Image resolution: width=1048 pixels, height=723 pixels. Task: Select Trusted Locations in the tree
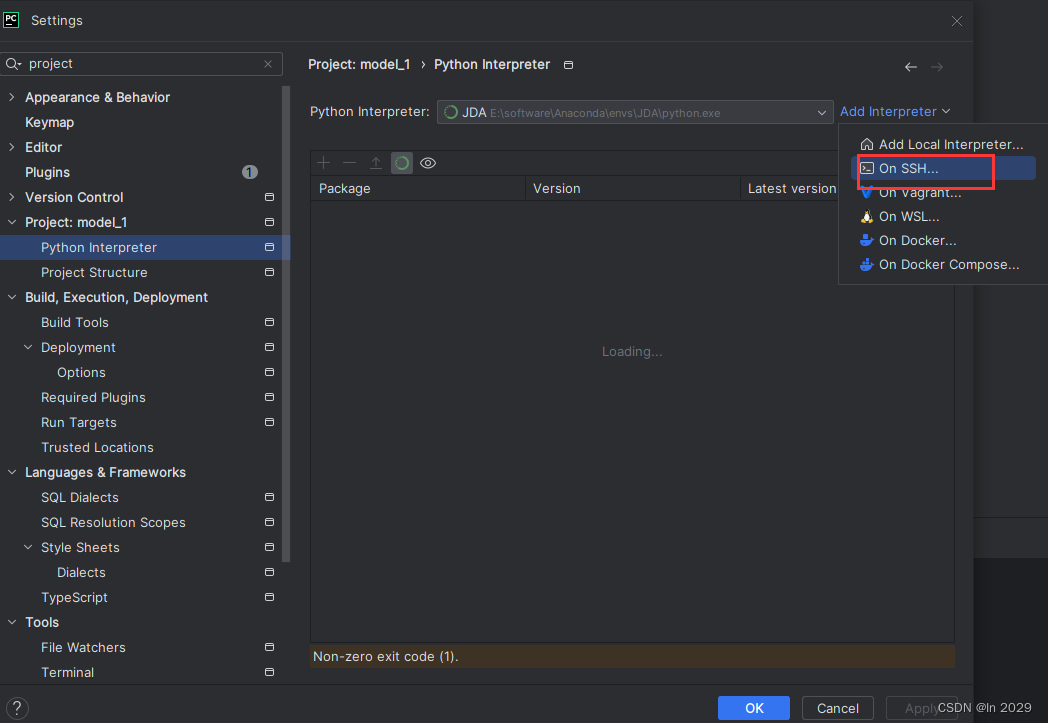tap(97, 447)
